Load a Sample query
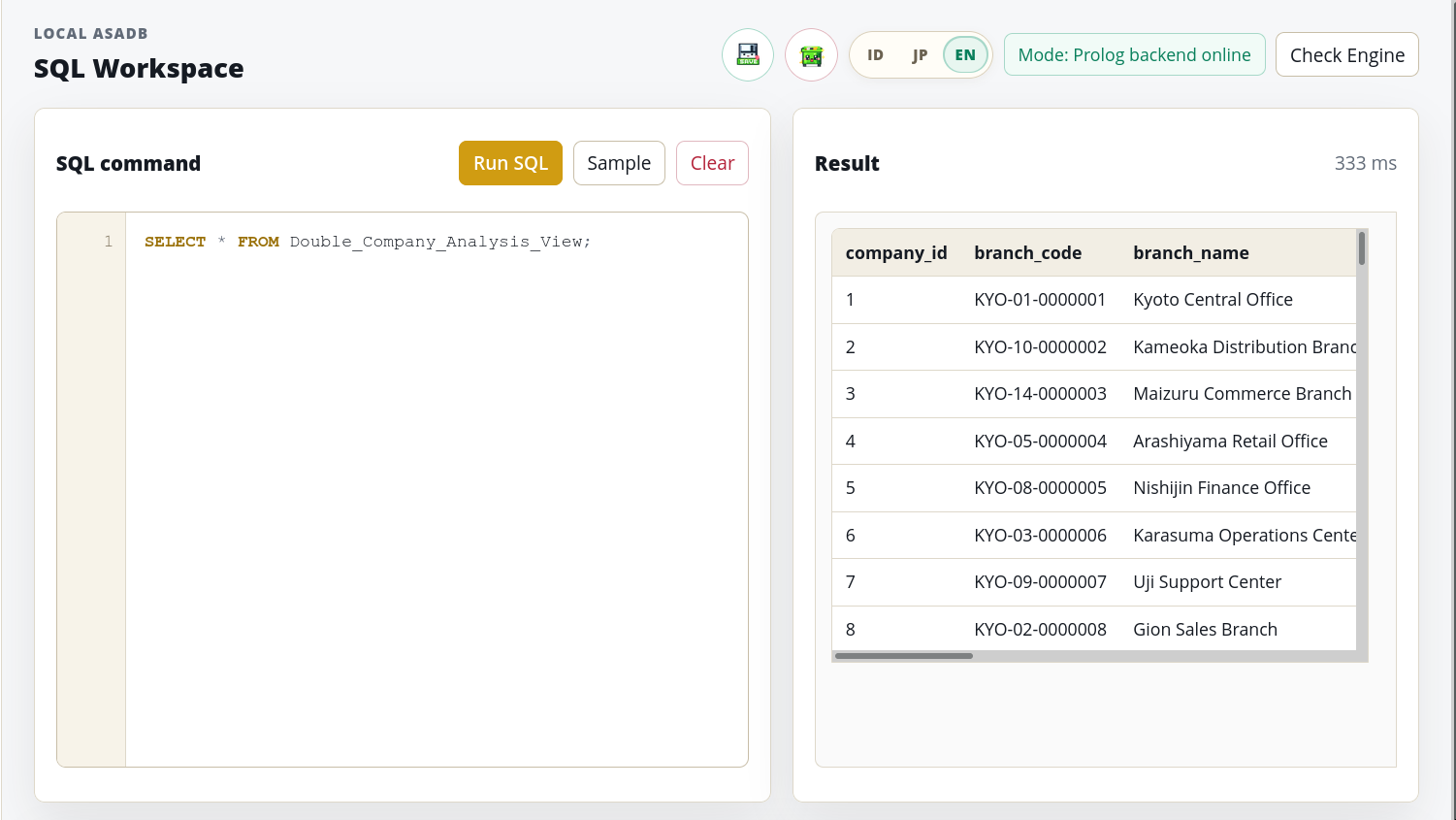This screenshot has width=1456, height=820. pos(619,163)
